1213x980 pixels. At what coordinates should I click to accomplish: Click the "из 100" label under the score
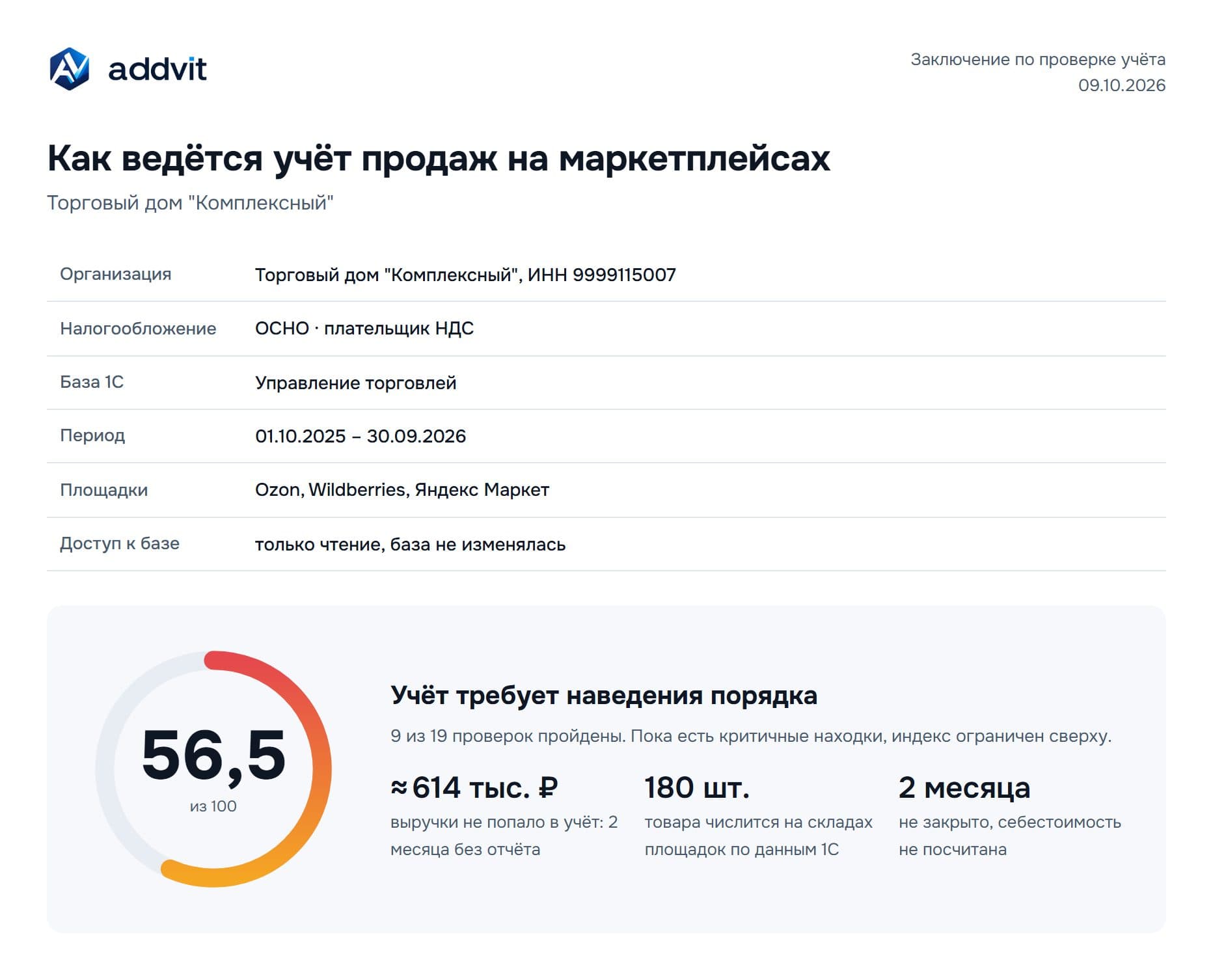pyautogui.click(x=213, y=806)
